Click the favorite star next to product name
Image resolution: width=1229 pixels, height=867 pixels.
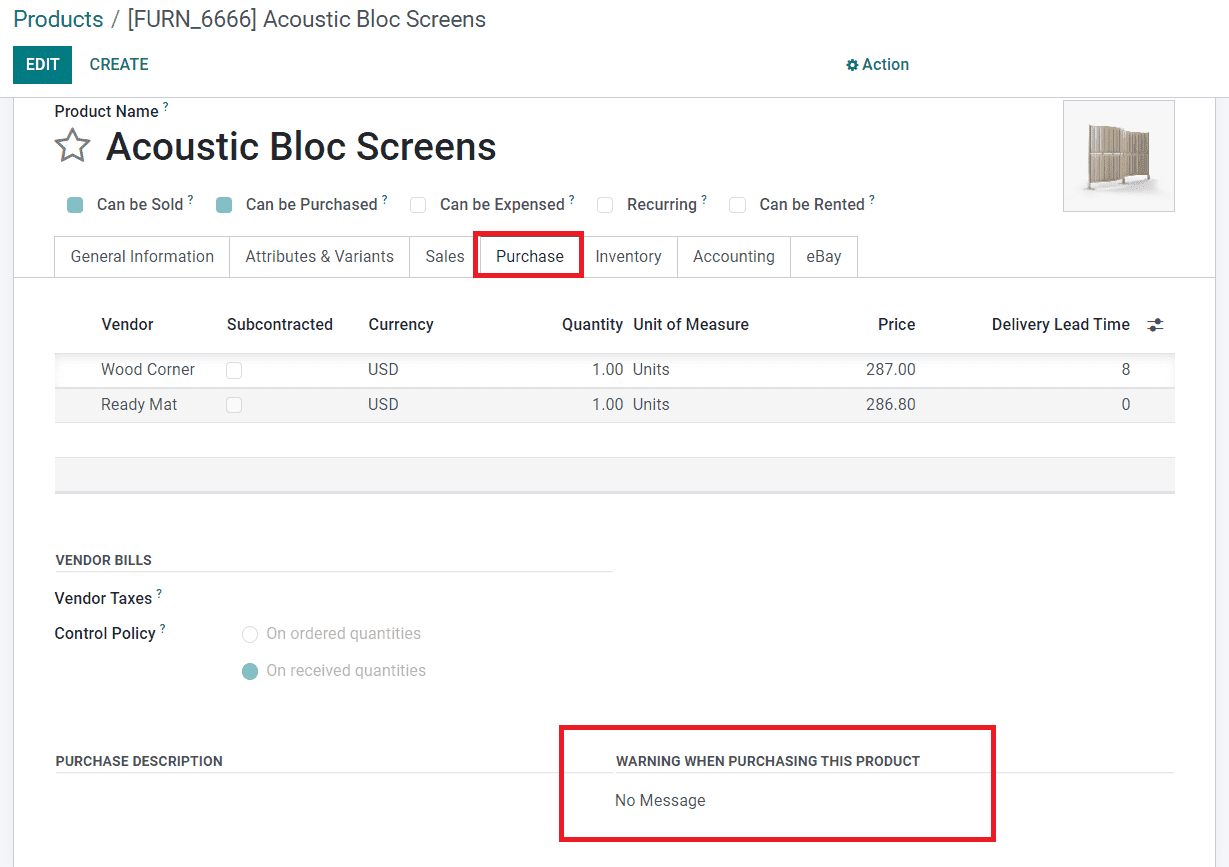pos(72,146)
